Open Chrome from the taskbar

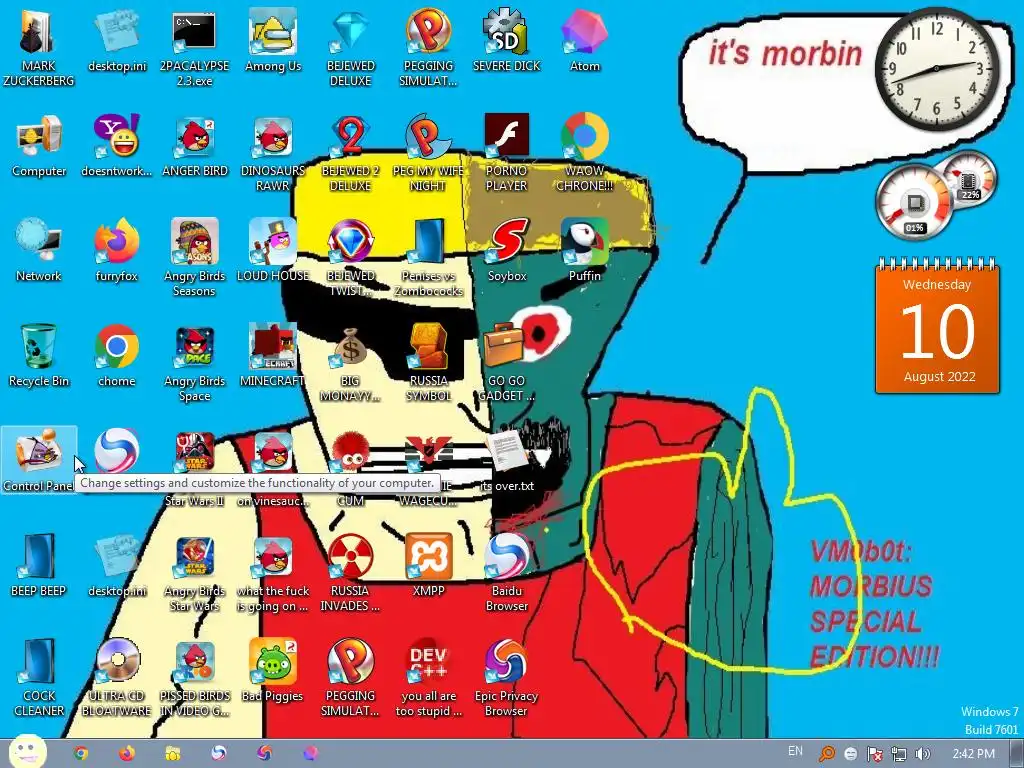click(x=81, y=754)
